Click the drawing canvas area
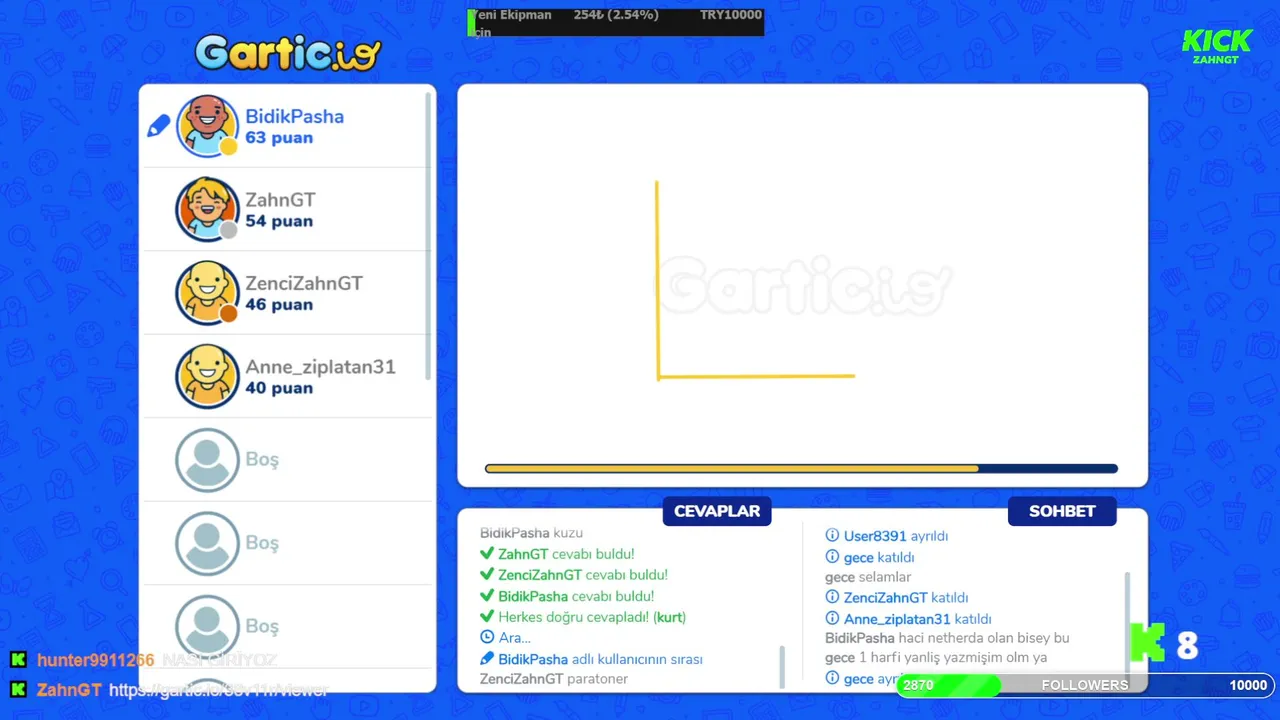The image size is (1280, 720). (x=802, y=285)
